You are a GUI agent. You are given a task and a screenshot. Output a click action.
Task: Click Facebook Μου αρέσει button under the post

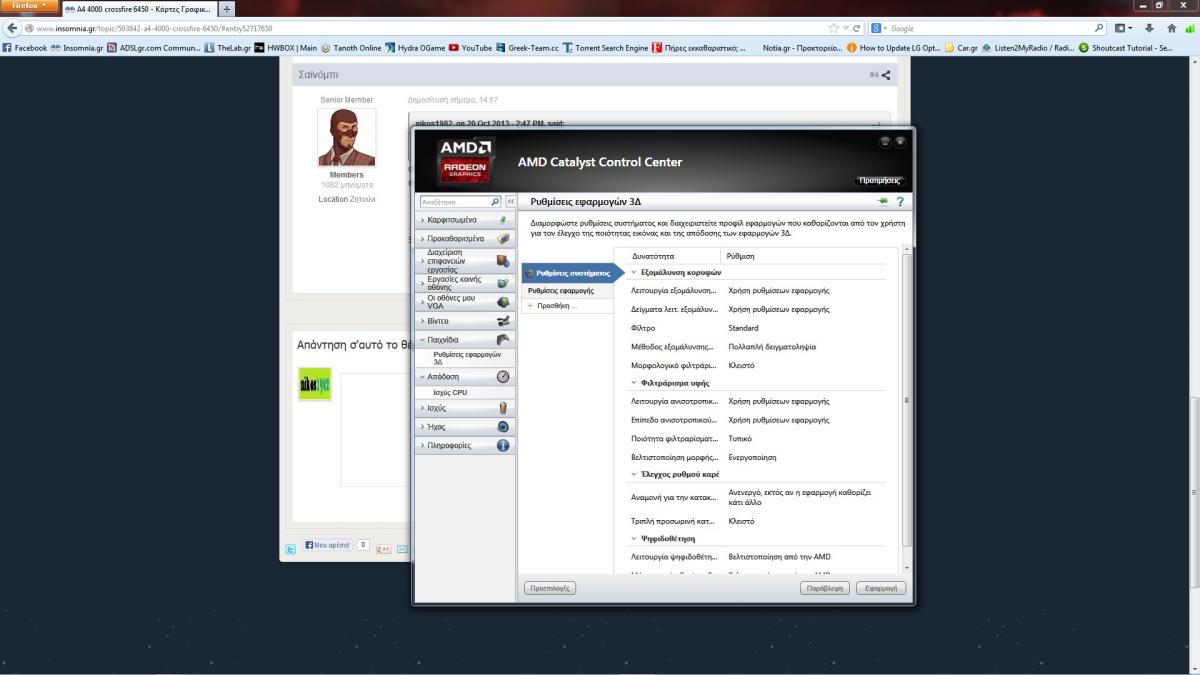click(x=328, y=546)
